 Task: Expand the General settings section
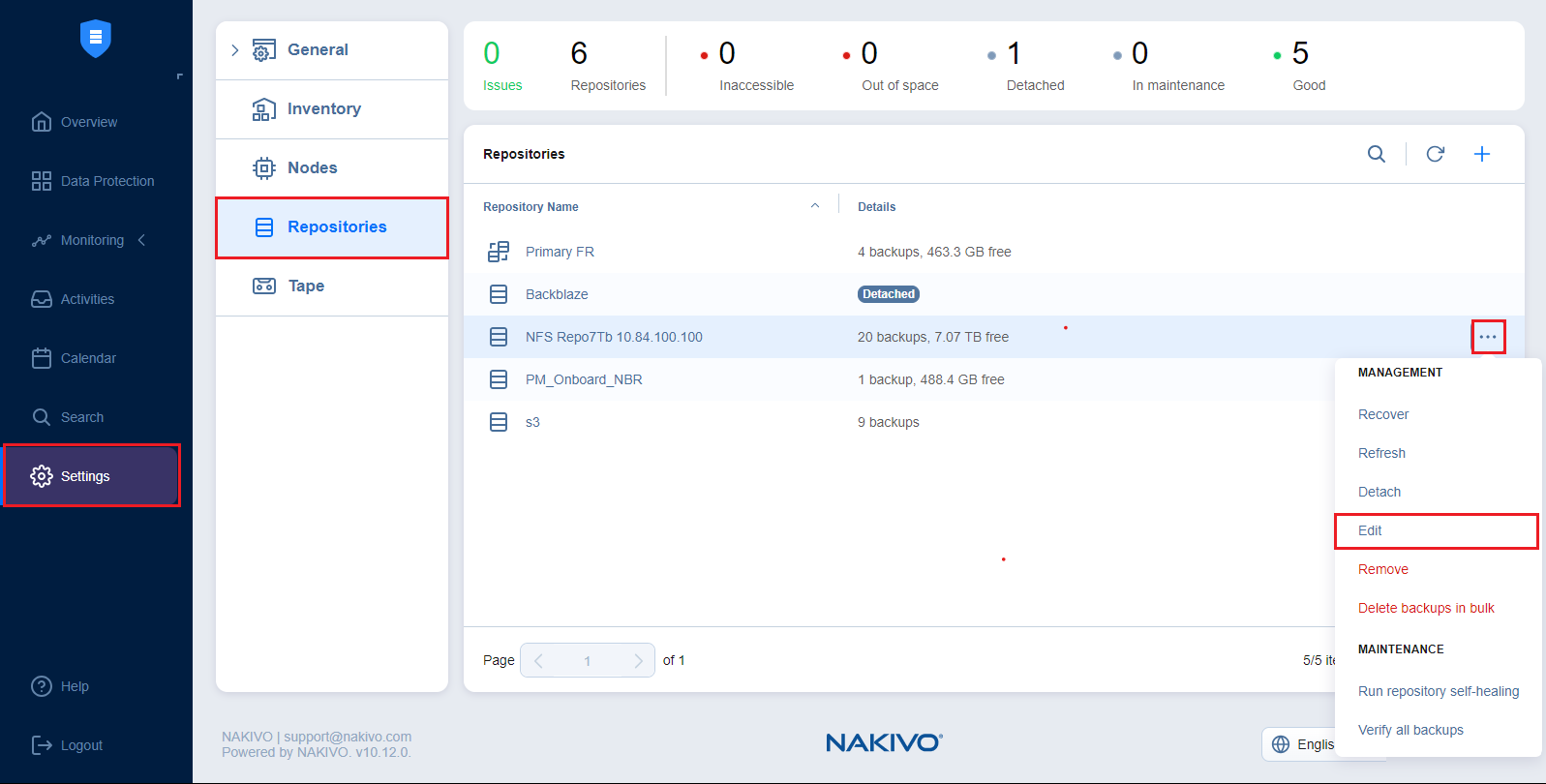coord(235,50)
